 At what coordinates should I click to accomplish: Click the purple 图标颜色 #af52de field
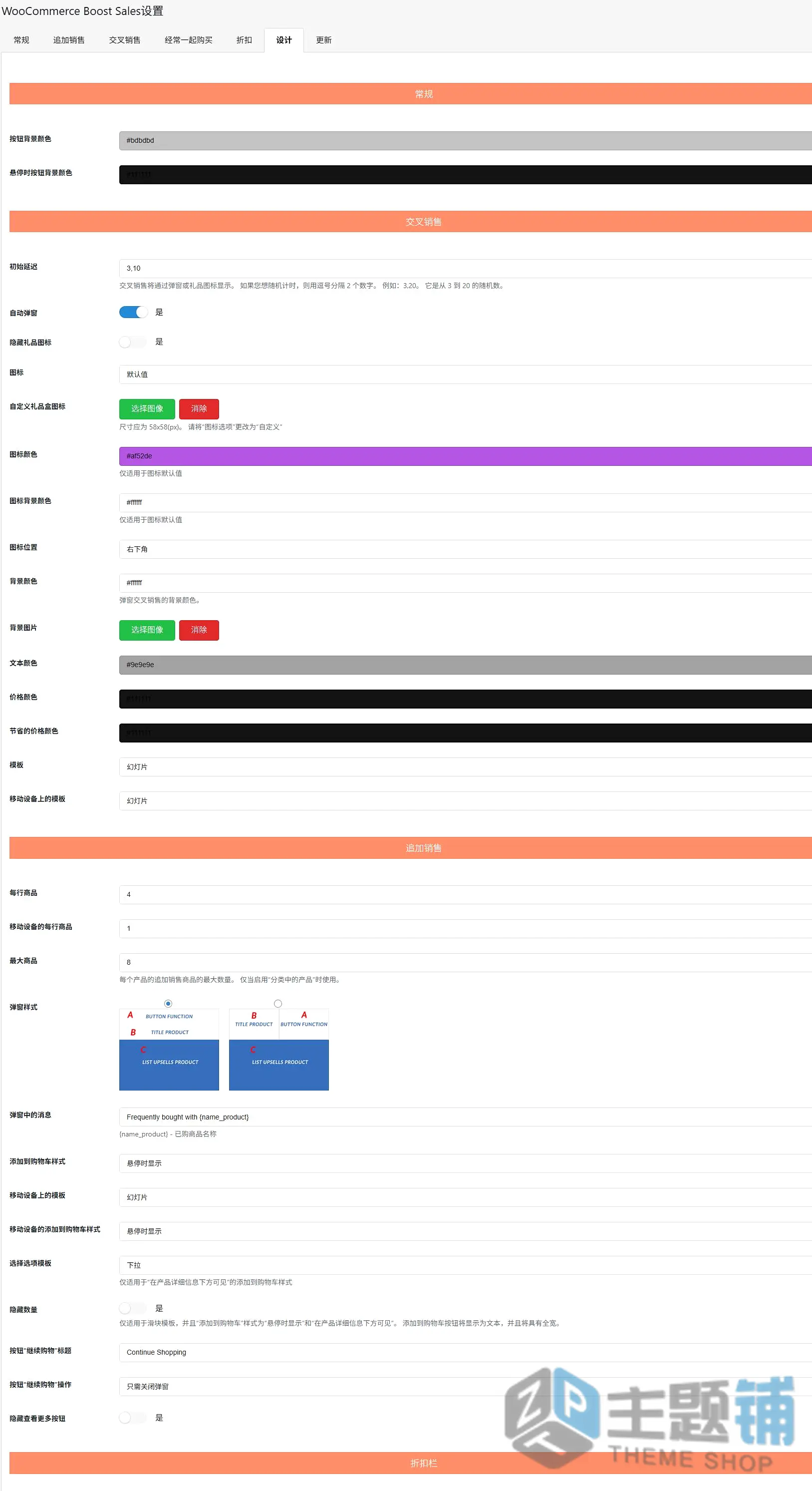point(466,456)
